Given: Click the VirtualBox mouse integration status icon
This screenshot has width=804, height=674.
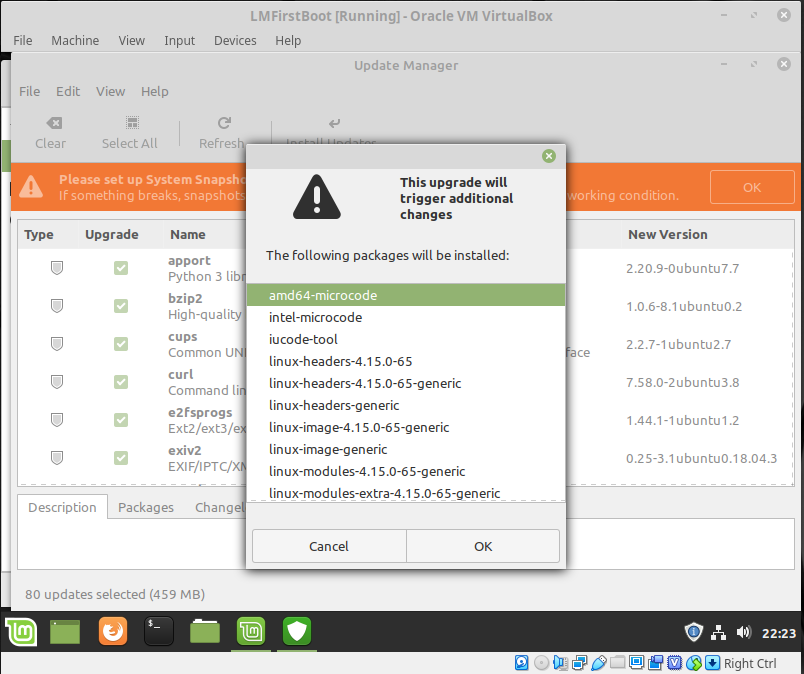Looking at the screenshot, I should 693,663.
